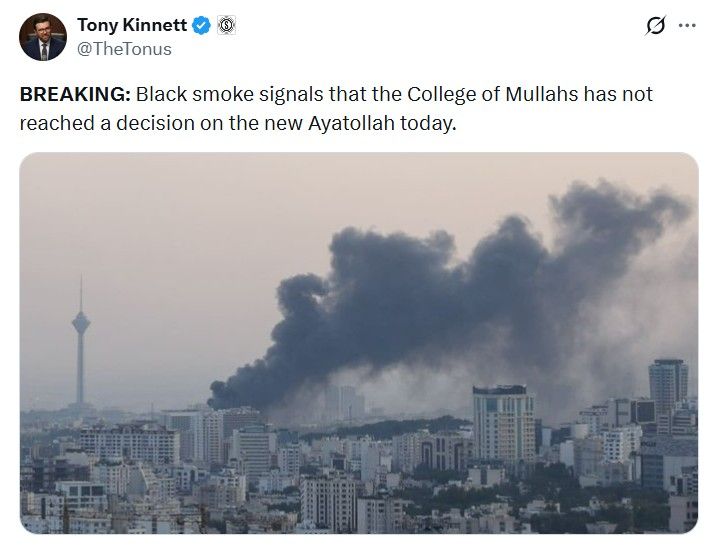Click the hazy sky above Milad Tower
The height and width of the screenshot is (553, 715).
(x=90, y=220)
